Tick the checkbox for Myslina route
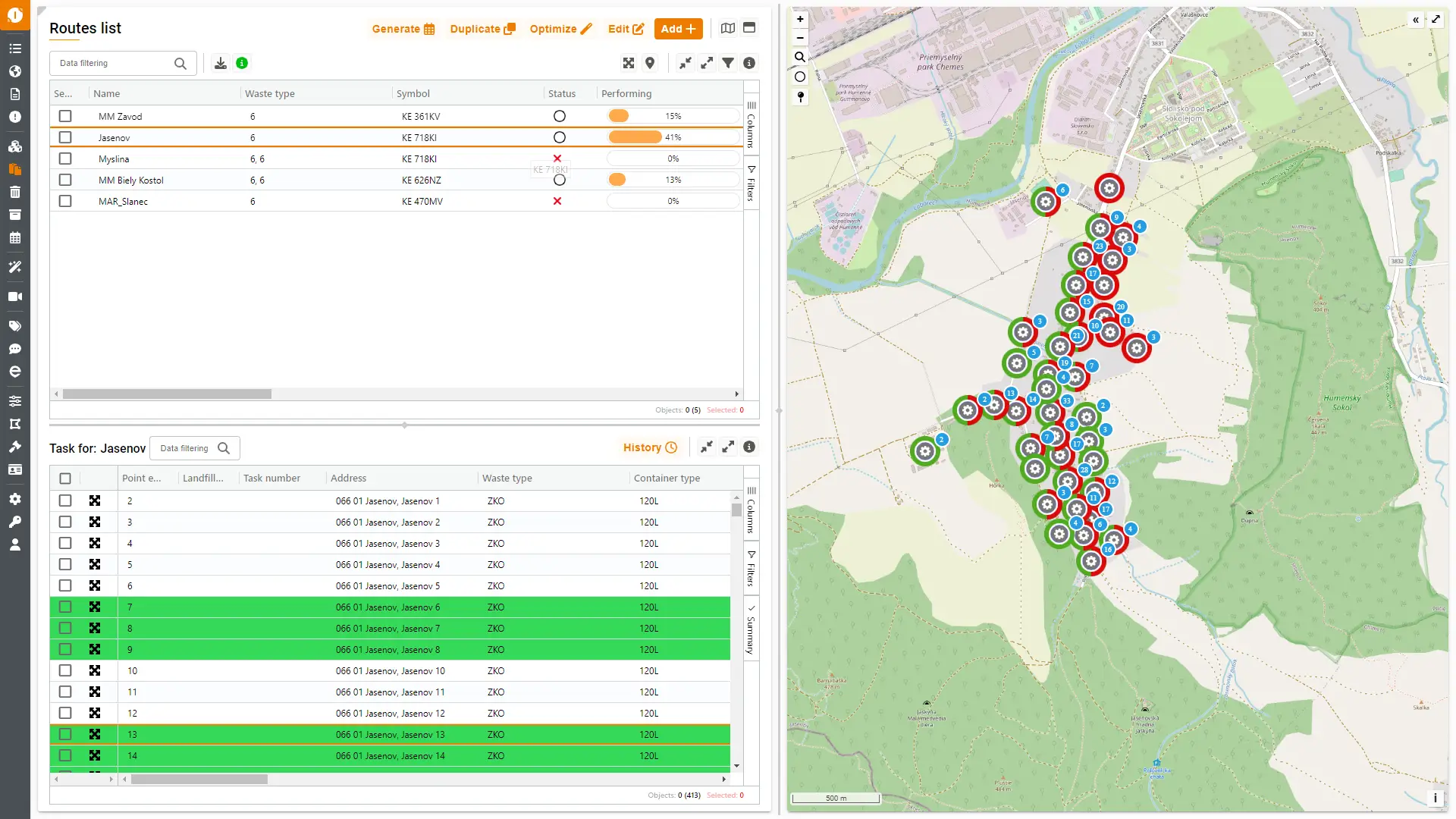1456x819 pixels. pos(65,158)
